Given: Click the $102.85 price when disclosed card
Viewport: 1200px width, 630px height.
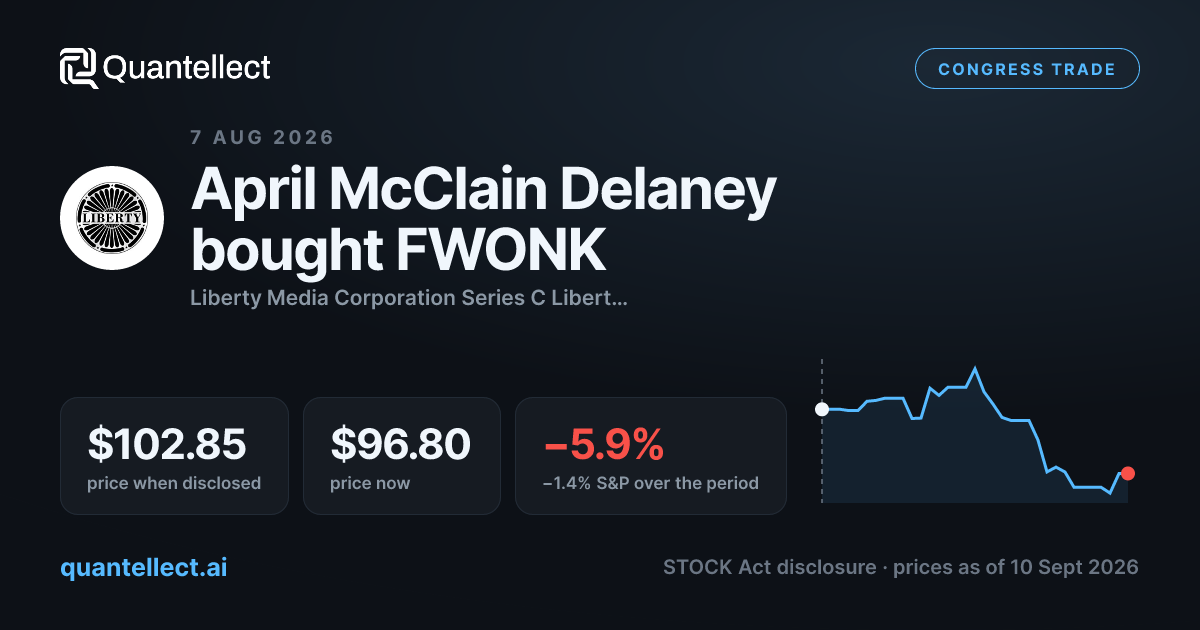Looking at the screenshot, I should (x=174, y=456).
